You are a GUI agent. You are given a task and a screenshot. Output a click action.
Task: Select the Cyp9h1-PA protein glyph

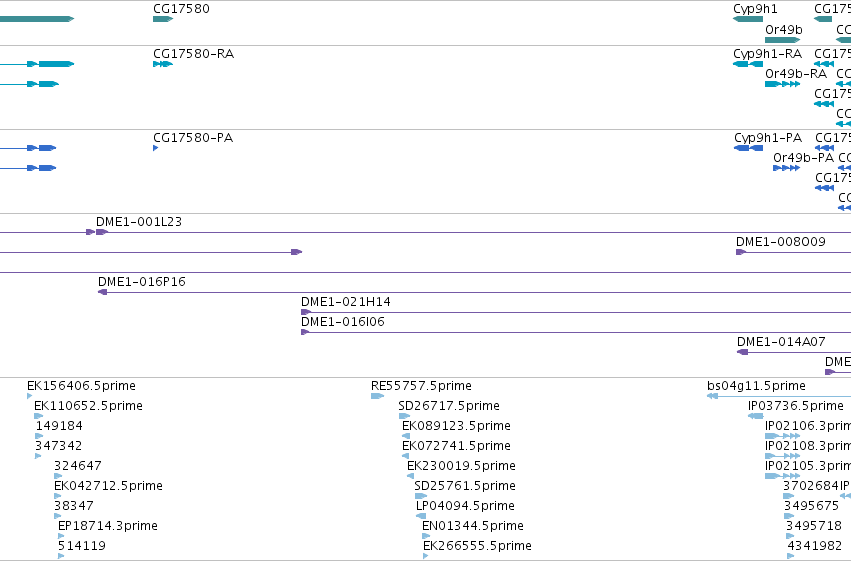pyautogui.click(x=748, y=148)
